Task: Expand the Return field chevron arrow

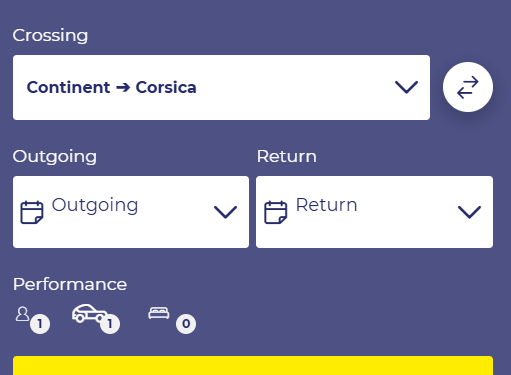Action: pos(469,212)
